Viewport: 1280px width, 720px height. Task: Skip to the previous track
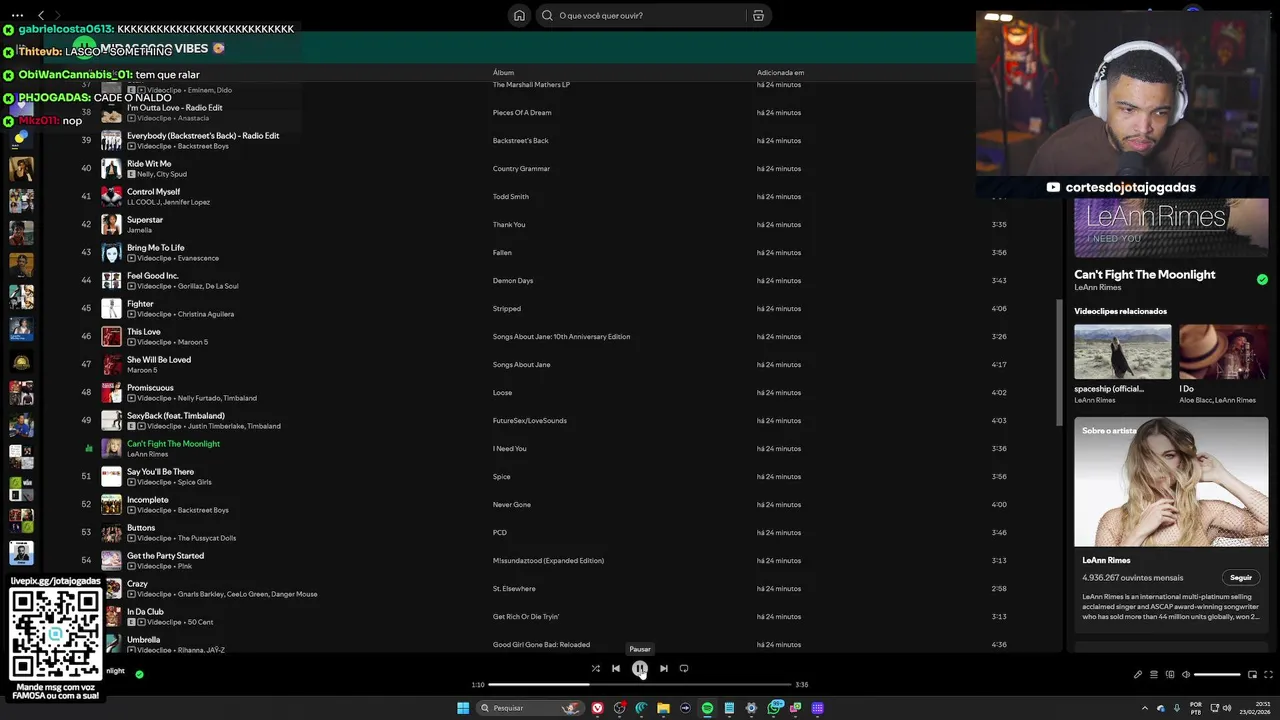(x=616, y=668)
